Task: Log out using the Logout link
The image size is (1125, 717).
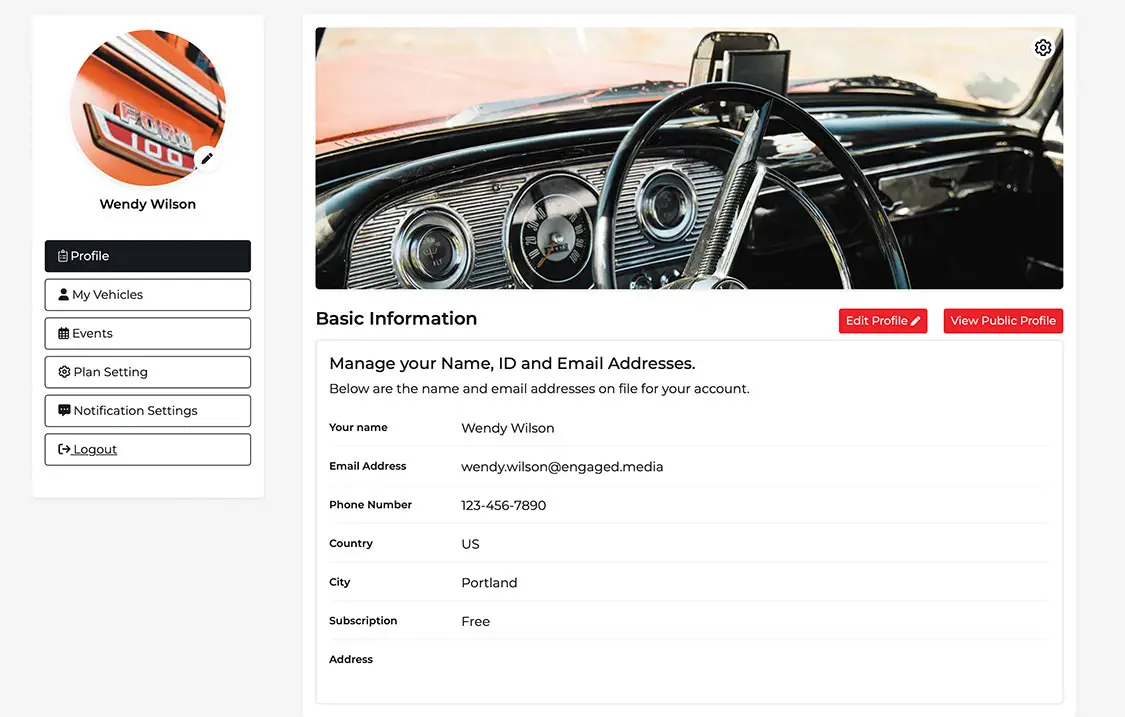Action: tap(96, 450)
